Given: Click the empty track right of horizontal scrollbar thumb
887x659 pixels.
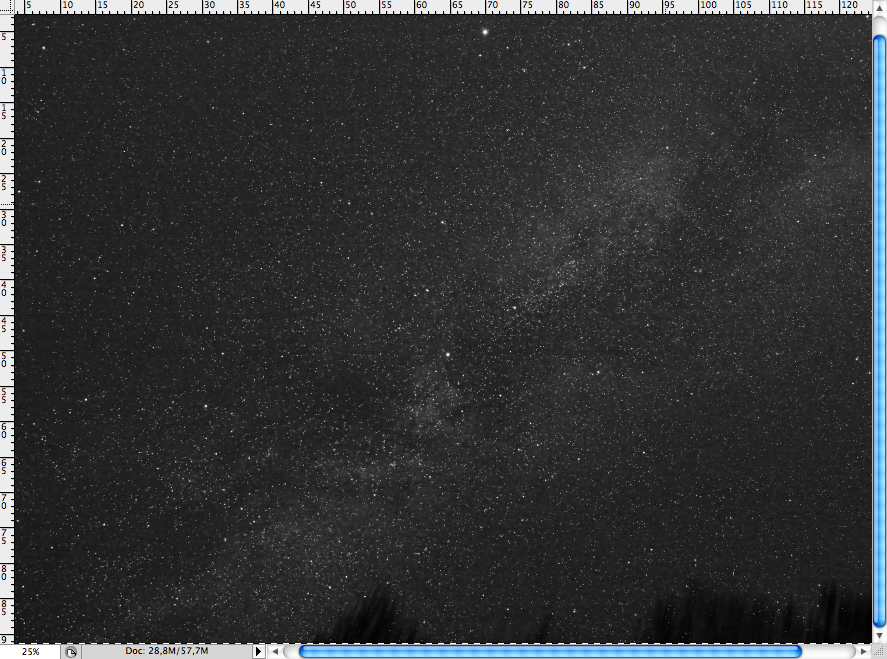Looking at the screenshot, I should (830, 651).
